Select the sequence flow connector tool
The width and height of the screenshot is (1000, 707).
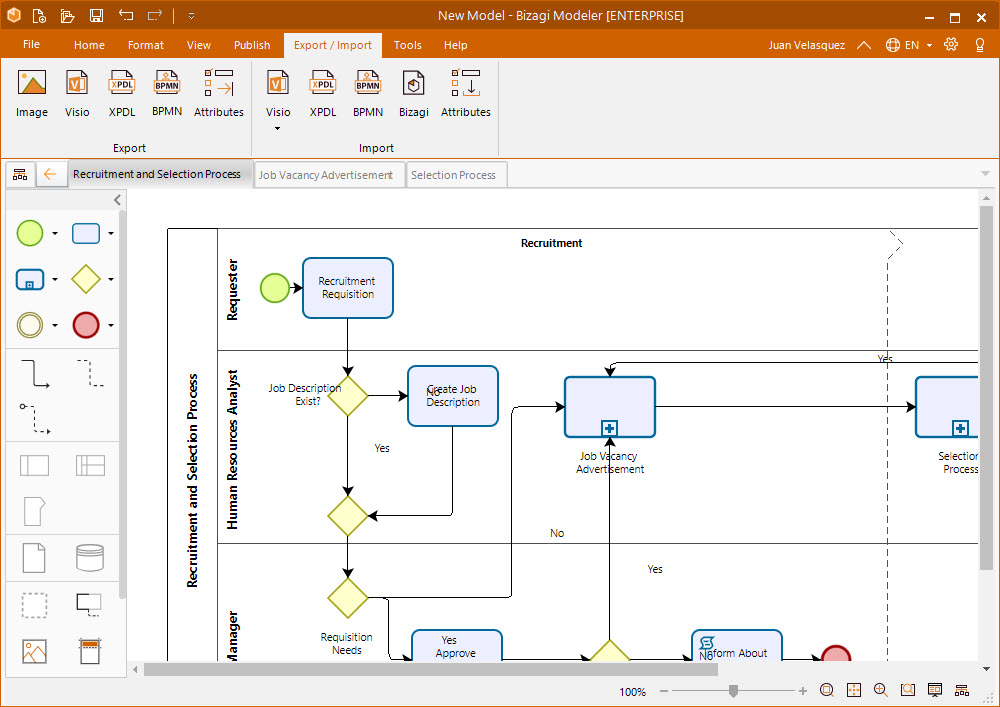tap(35, 374)
